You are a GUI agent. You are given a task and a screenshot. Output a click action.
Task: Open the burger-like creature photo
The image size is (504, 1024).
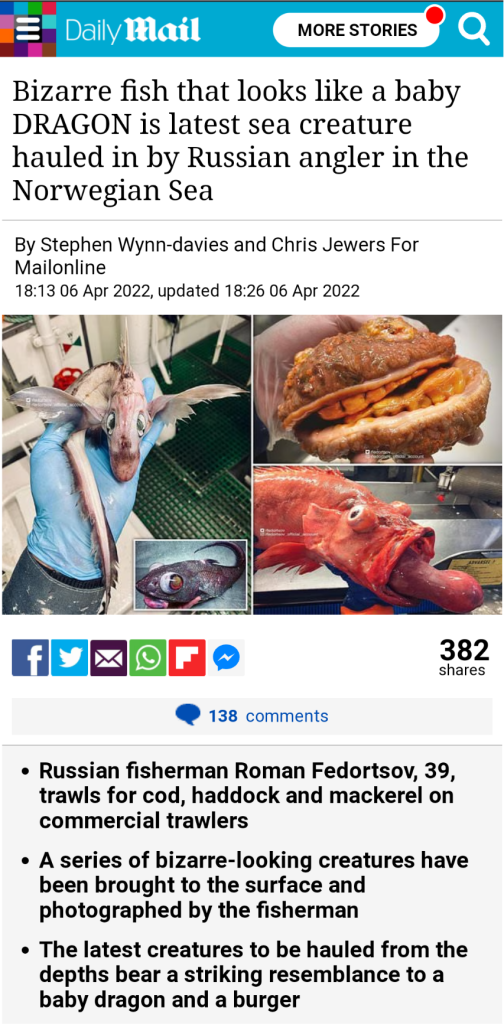tap(378, 389)
